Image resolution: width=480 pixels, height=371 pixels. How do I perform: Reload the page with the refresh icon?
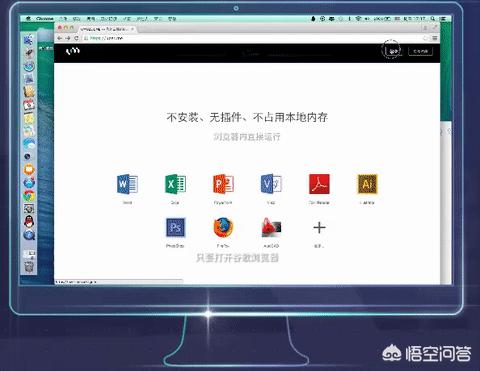coord(76,38)
